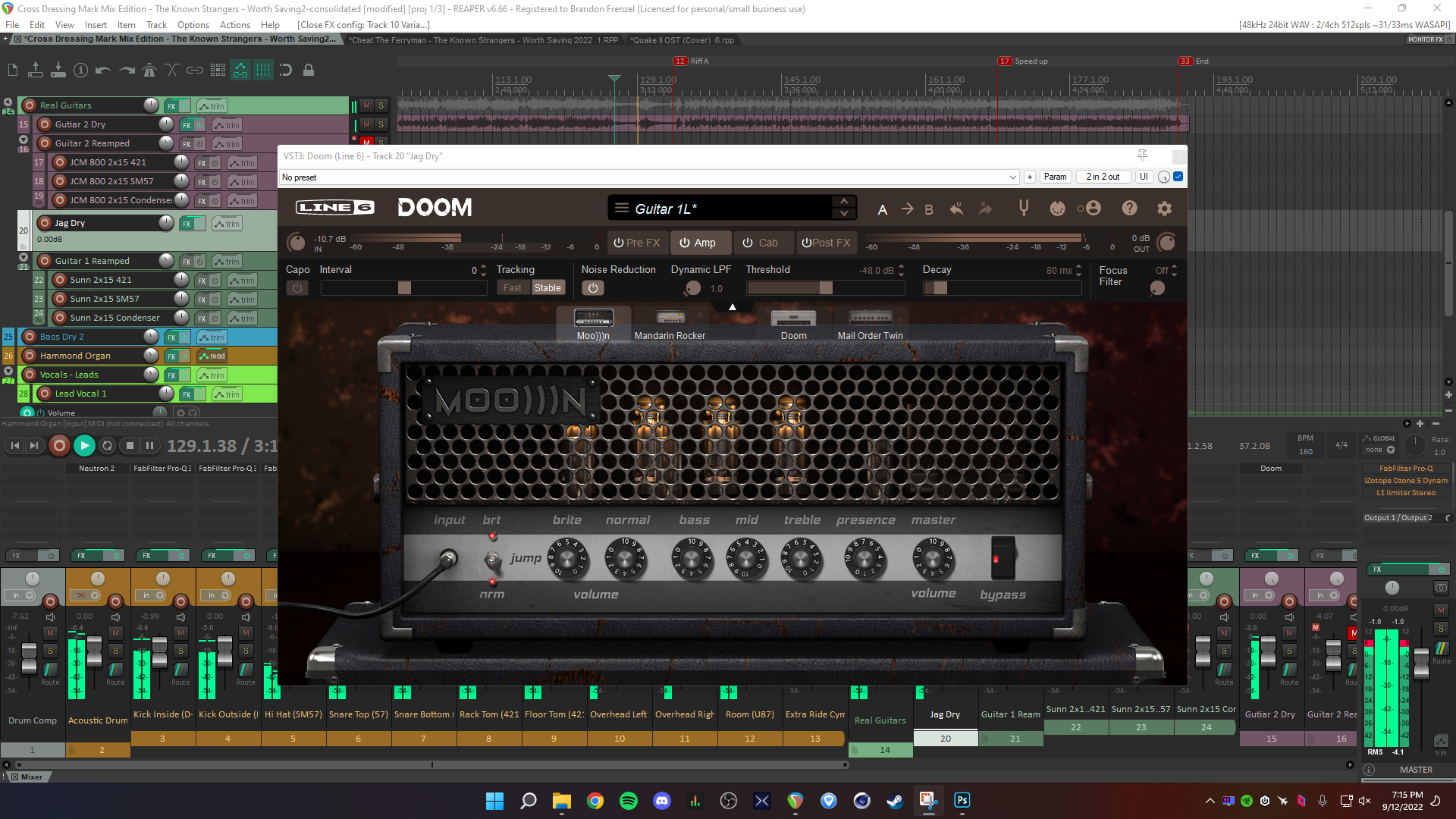This screenshot has width=1456, height=819.
Task: Open Doom plugin settings gear
Action: click(1165, 208)
